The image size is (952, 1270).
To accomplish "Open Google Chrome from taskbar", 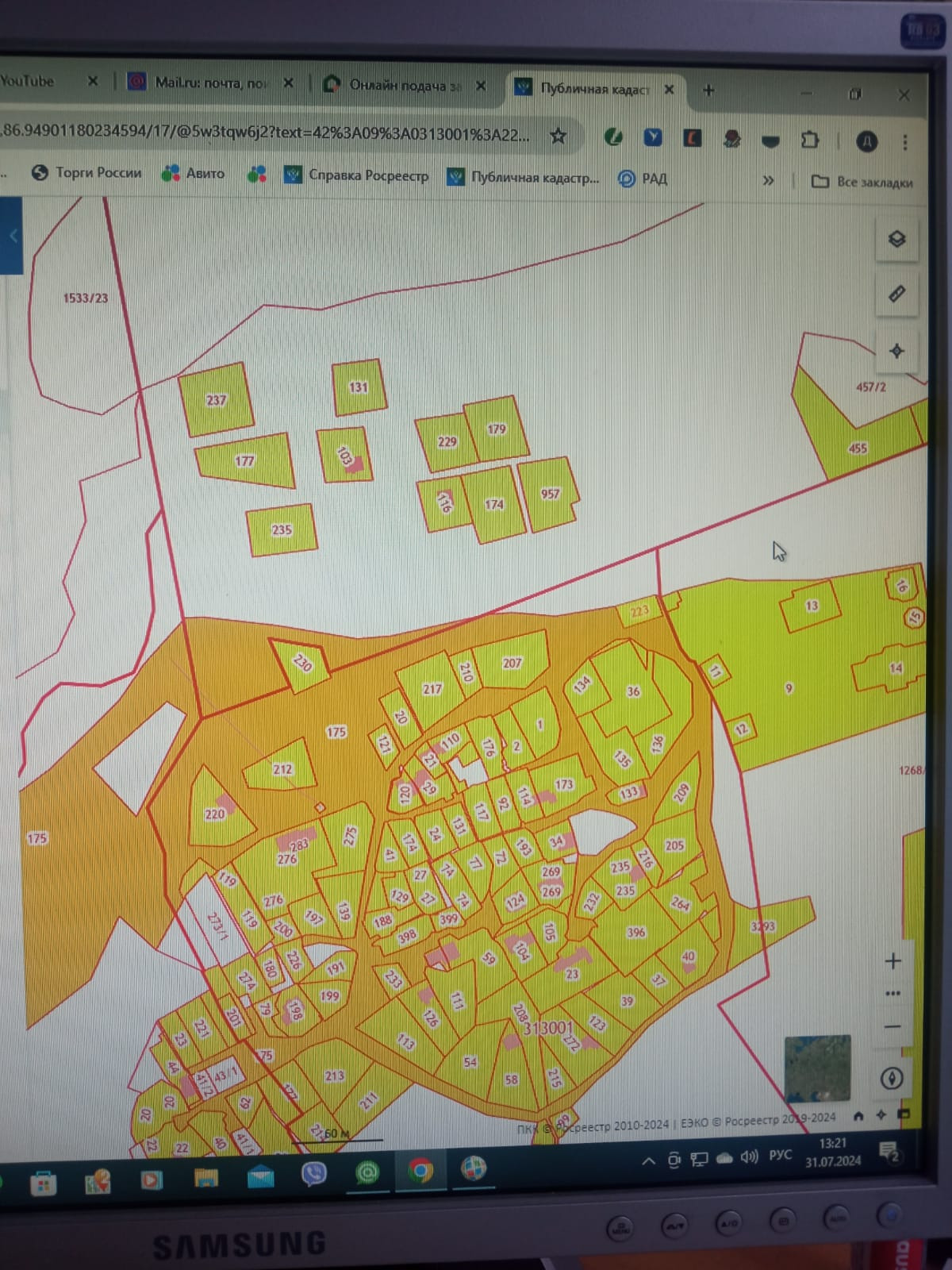I will point(420,1170).
